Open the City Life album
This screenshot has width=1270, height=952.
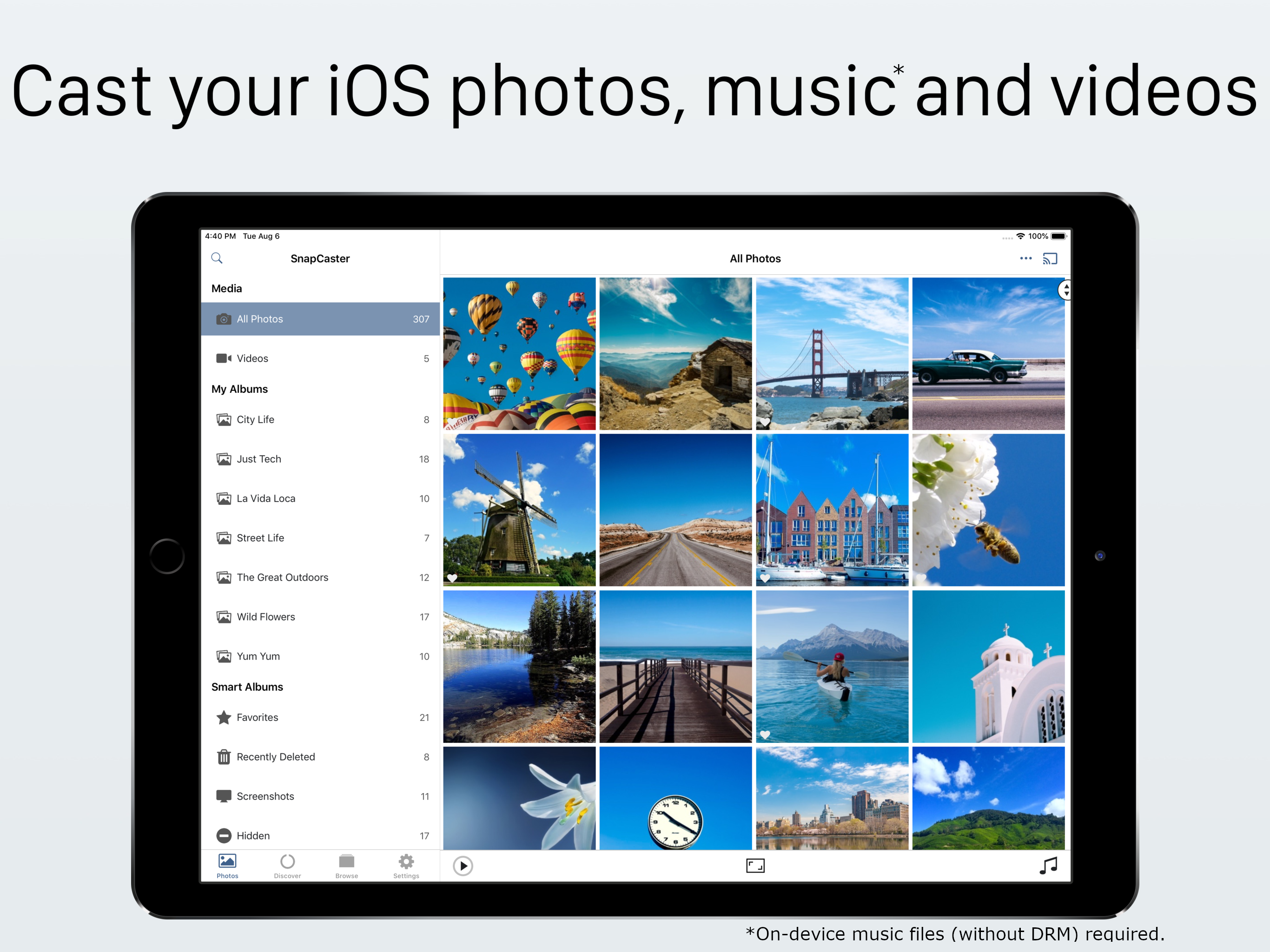click(x=320, y=420)
